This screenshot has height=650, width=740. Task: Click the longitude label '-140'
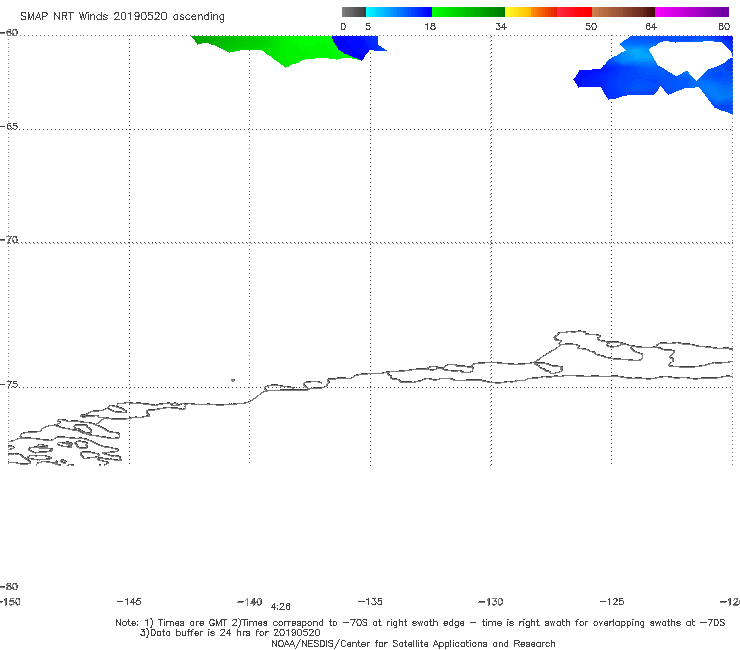click(x=249, y=601)
